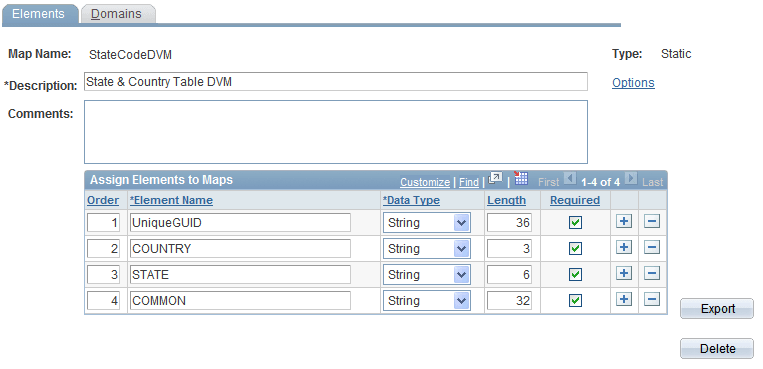Click the Length field showing 36

coord(509,223)
